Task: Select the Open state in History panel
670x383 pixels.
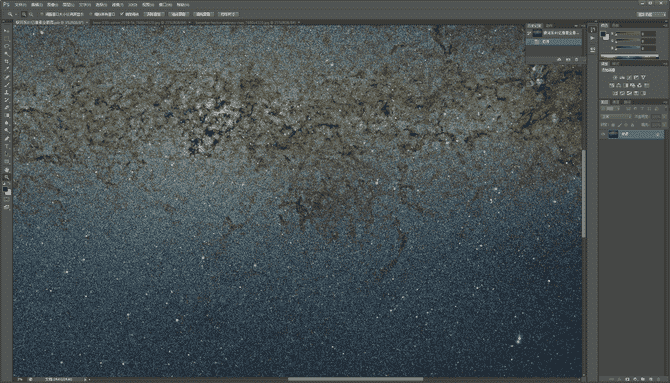Action: [x=554, y=42]
